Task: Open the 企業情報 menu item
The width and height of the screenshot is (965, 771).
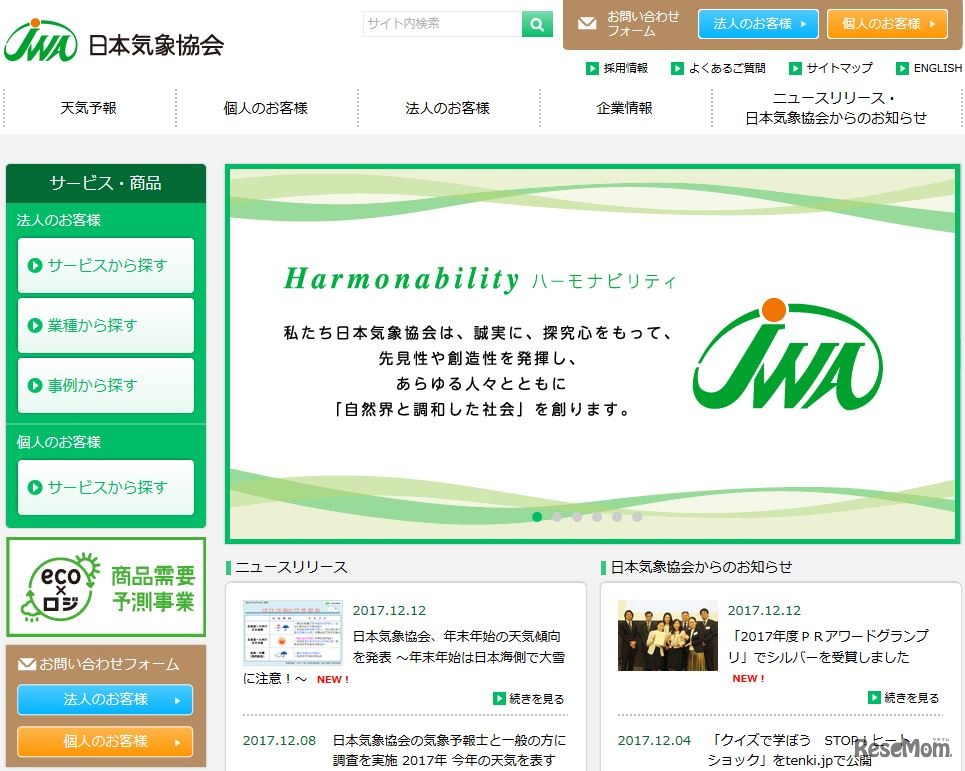Action: 624,108
